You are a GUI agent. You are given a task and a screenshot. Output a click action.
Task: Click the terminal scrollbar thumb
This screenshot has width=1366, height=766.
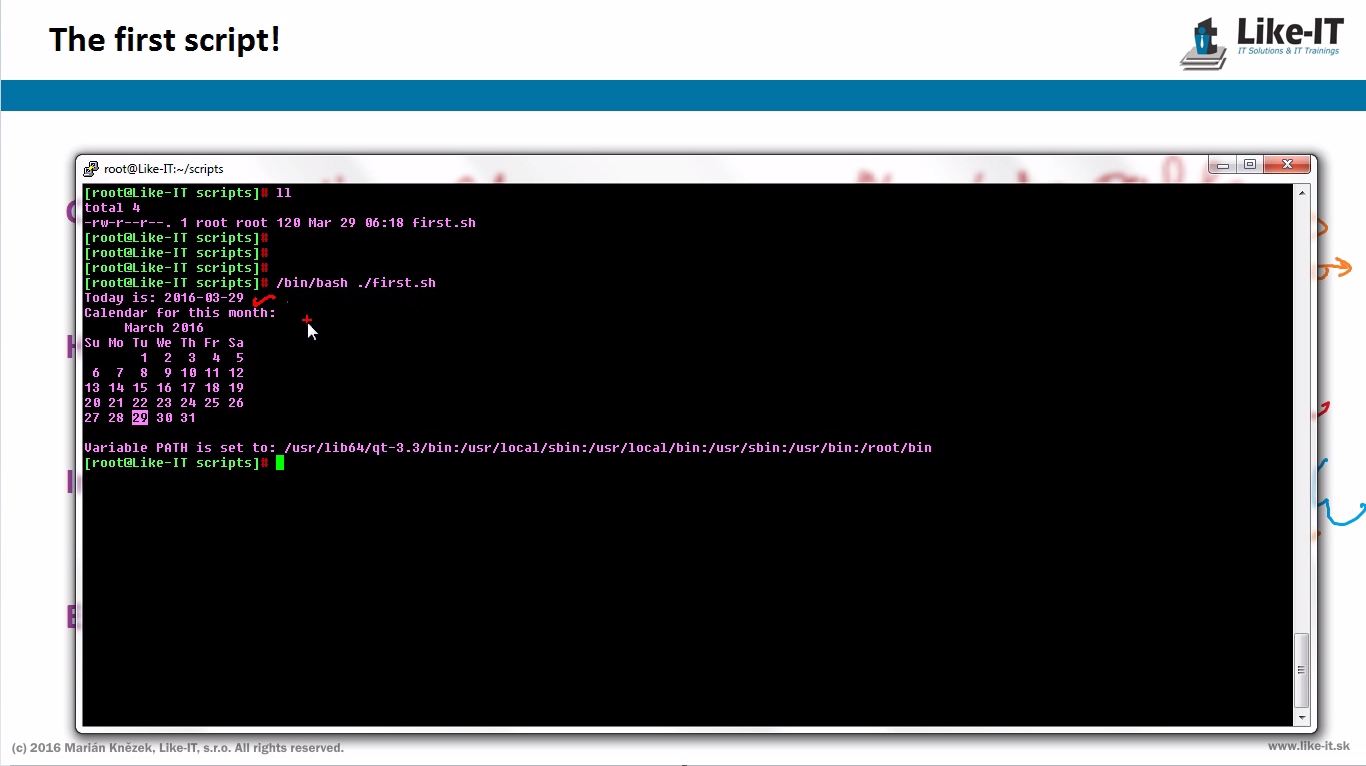(1301, 668)
